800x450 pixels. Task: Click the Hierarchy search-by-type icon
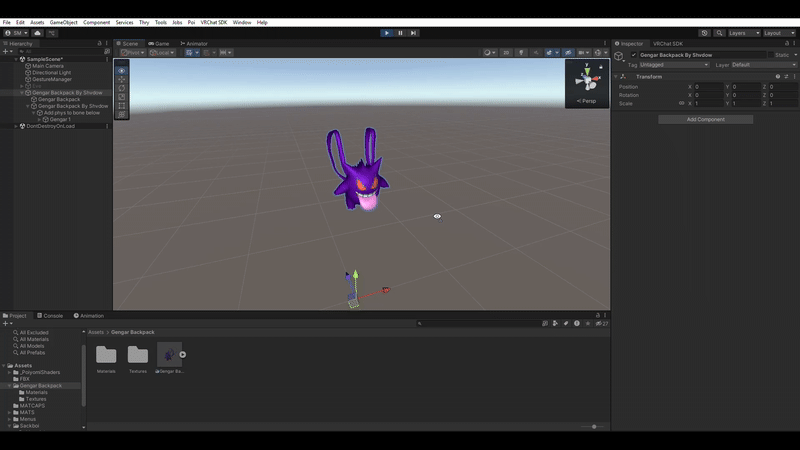click(x=107, y=52)
